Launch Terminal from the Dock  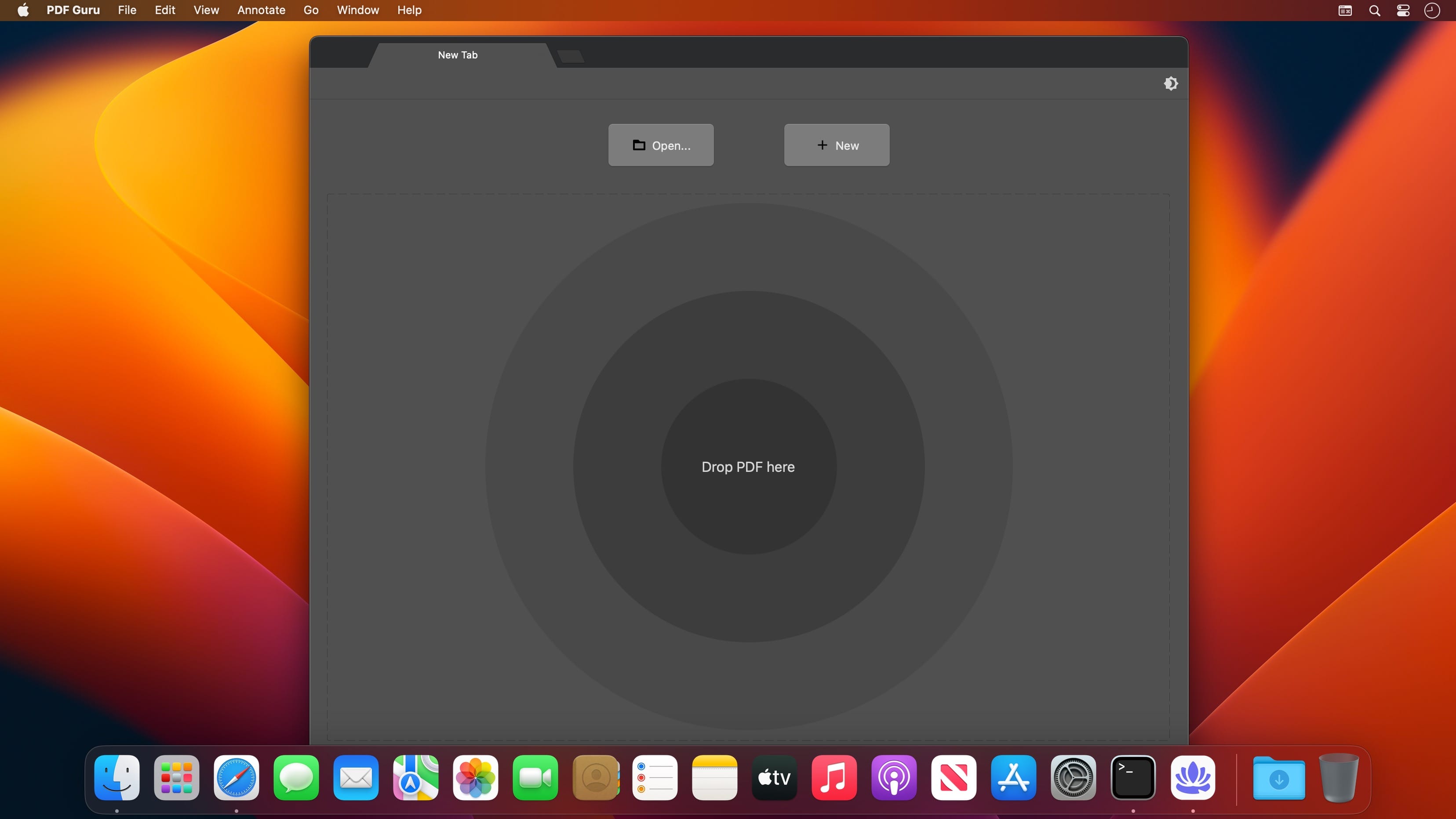(1133, 778)
